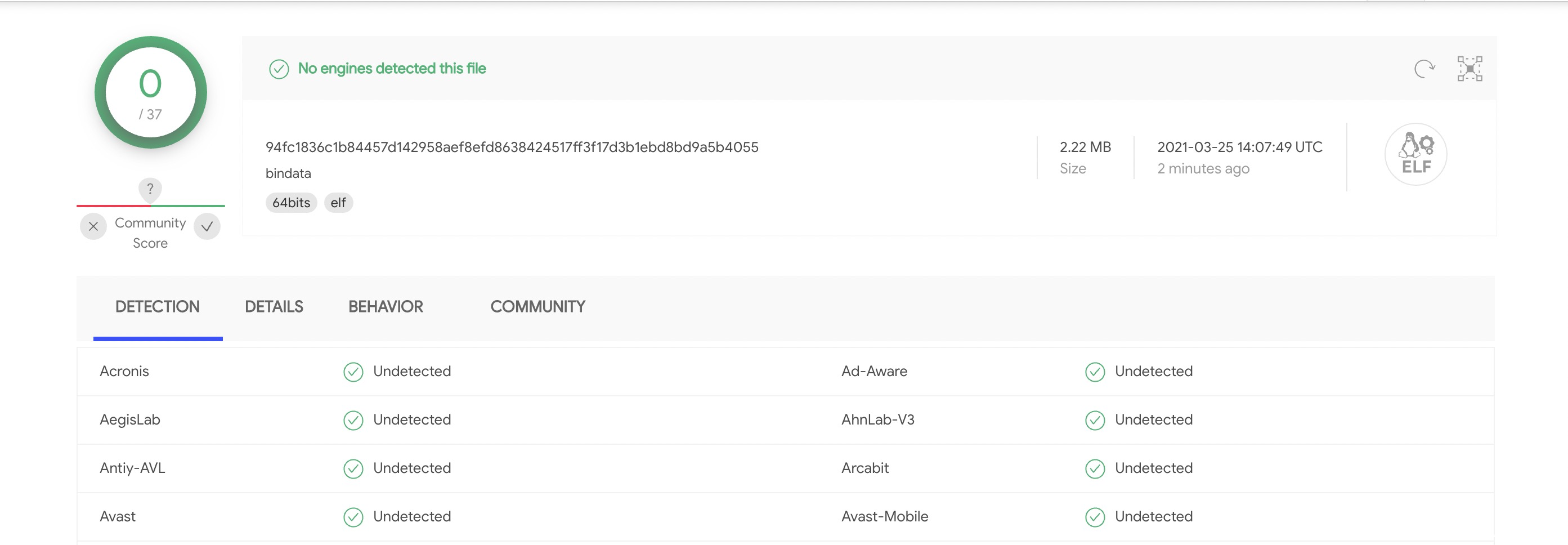The width and height of the screenshot is (1568, 545).
Task: Click the 64bits tag
Action: 291,203
